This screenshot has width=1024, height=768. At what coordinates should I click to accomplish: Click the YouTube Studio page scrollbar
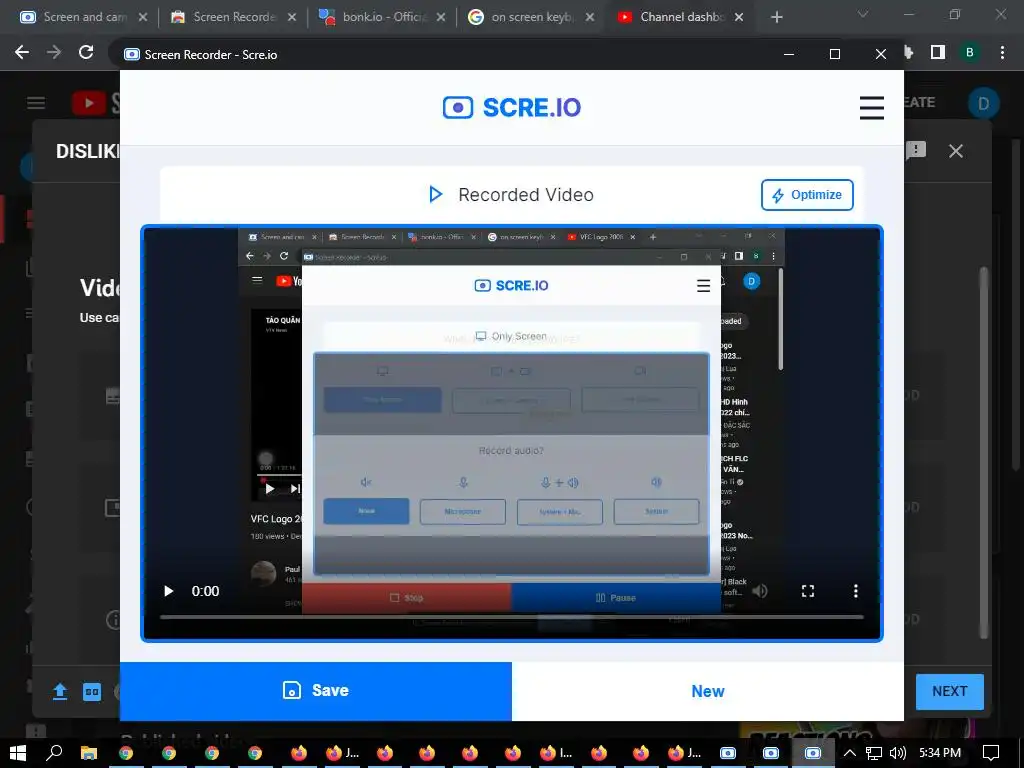coord(1016,304)
